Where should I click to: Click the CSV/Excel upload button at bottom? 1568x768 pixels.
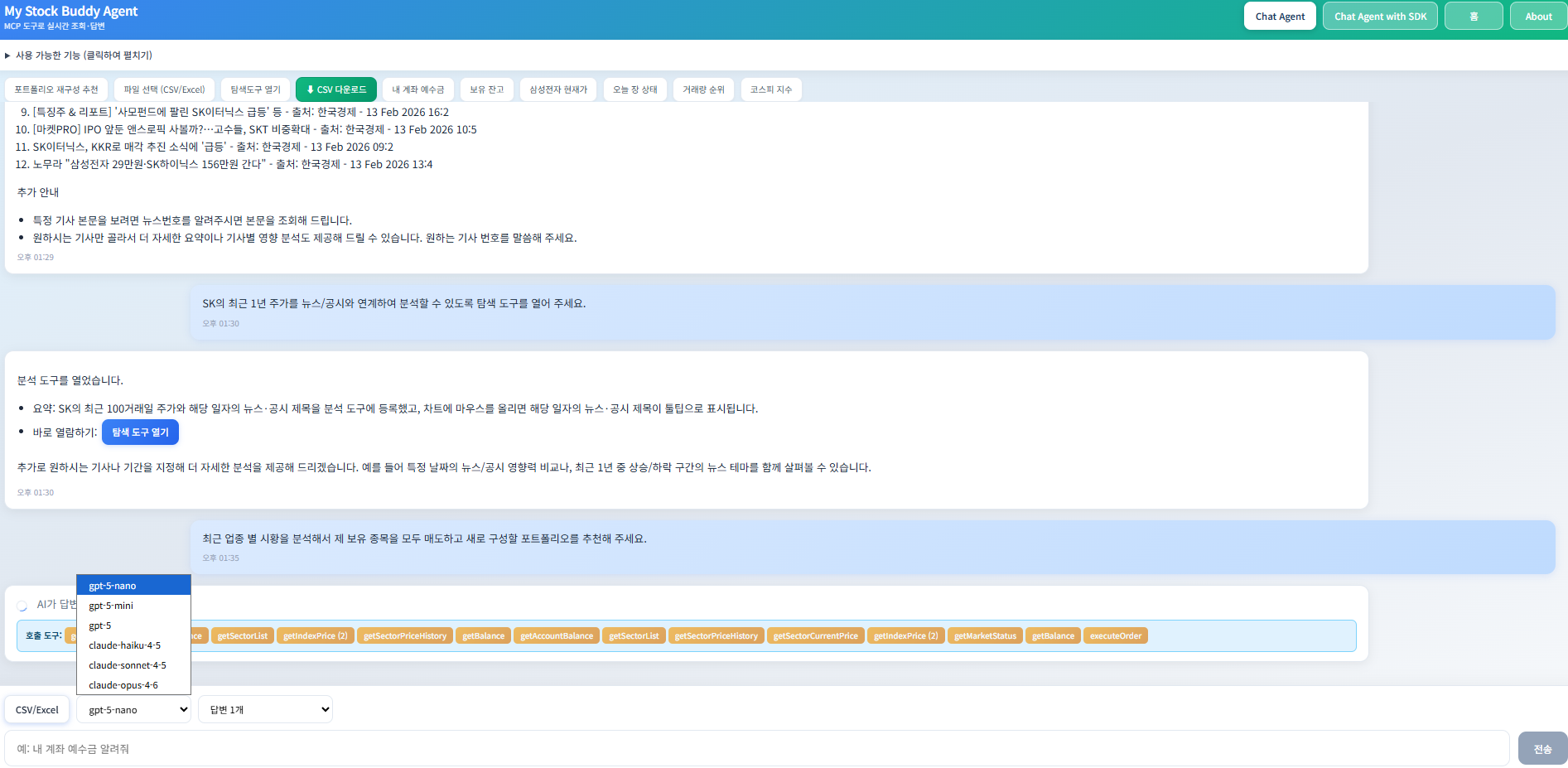(x=37, y=710)
